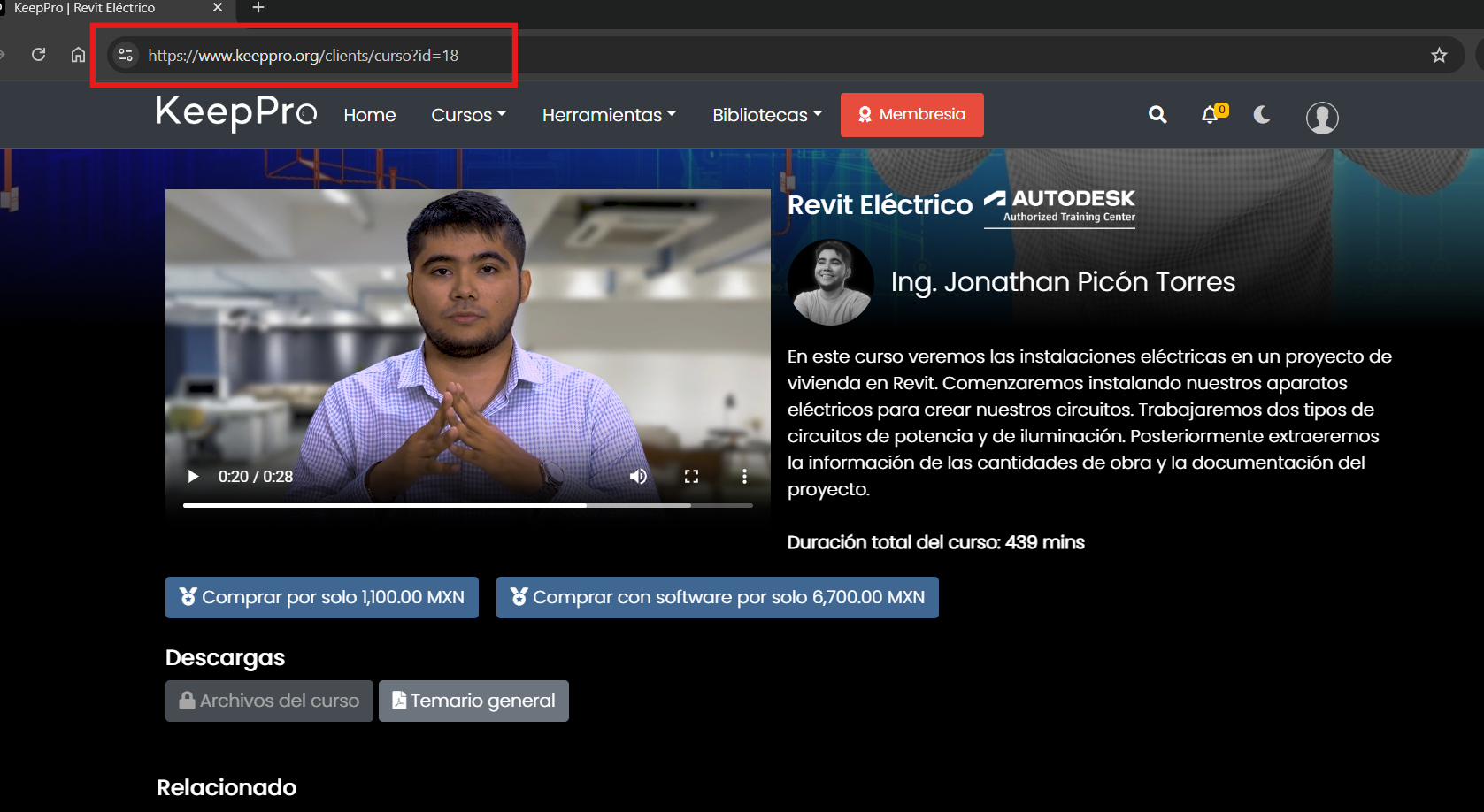Click the Relacionado heading

point(227,787)
